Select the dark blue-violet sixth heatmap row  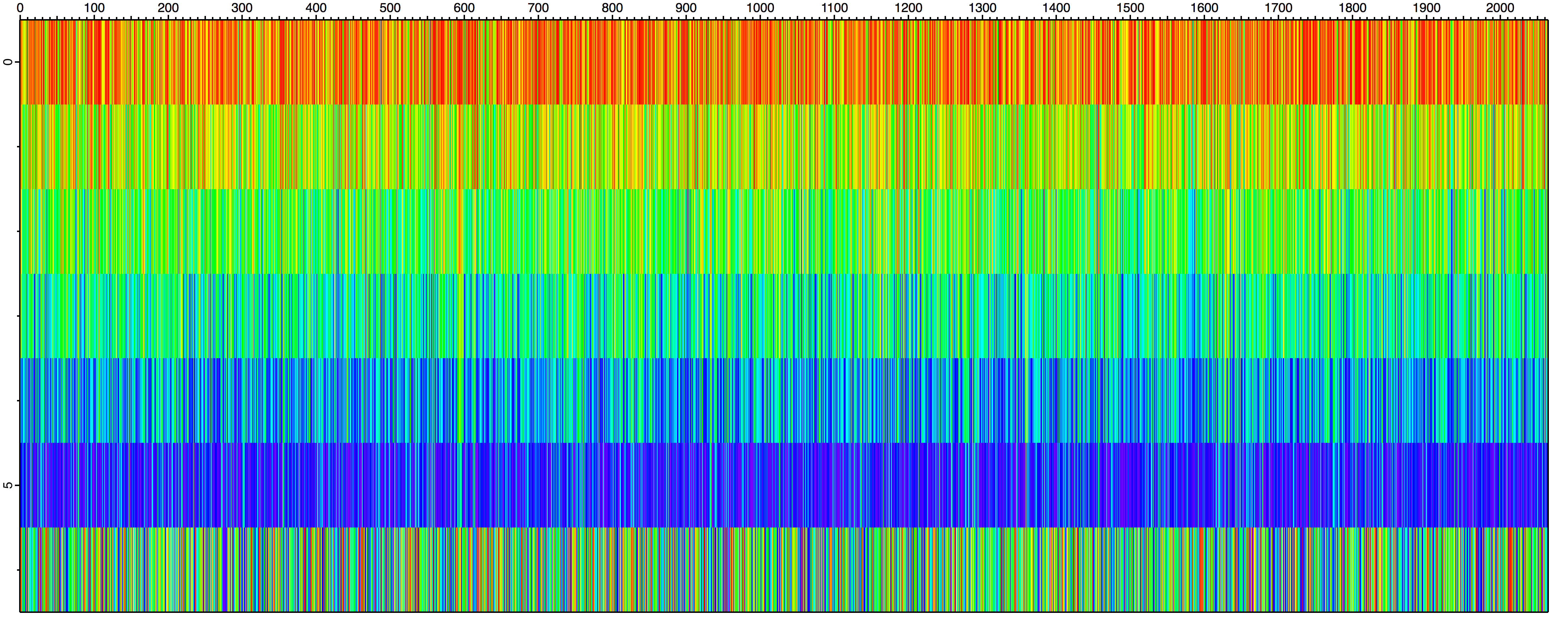[783, 485]
